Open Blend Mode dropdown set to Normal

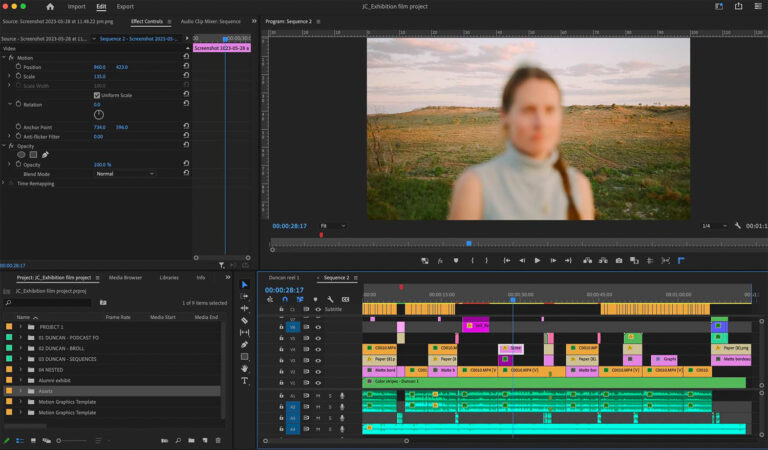125,174
